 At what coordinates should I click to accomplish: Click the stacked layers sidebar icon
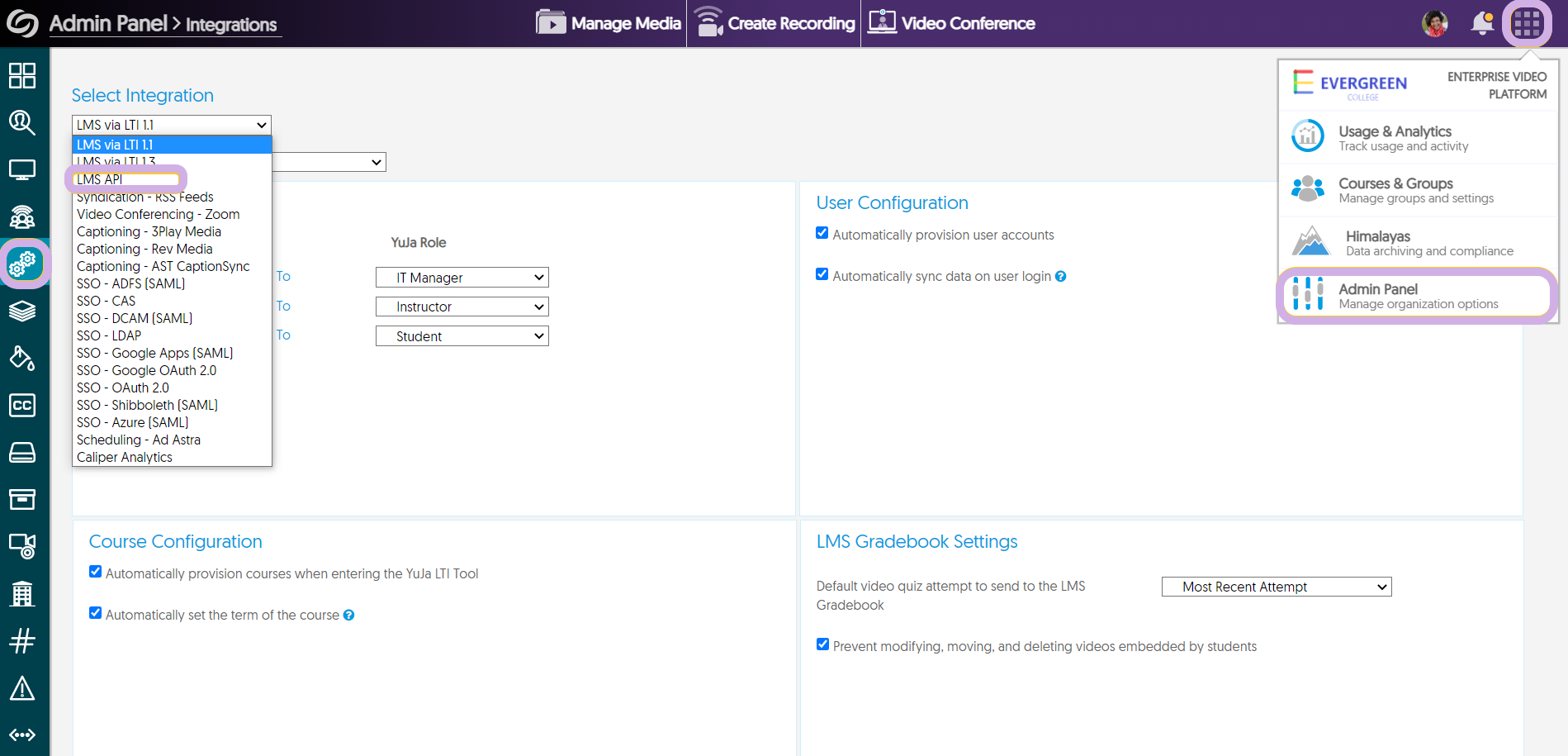[x=22, y=311]
